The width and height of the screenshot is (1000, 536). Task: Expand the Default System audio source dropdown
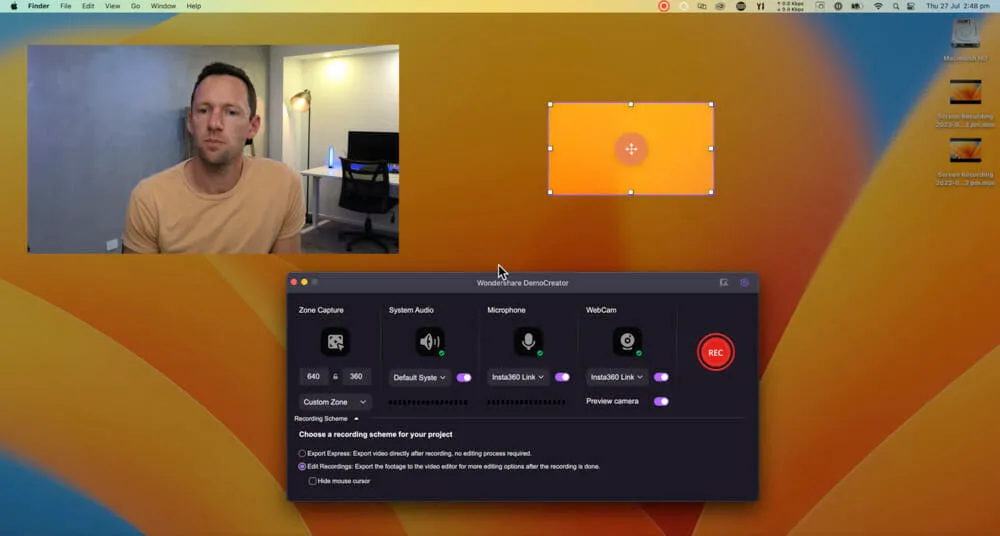tap(420, 378)
